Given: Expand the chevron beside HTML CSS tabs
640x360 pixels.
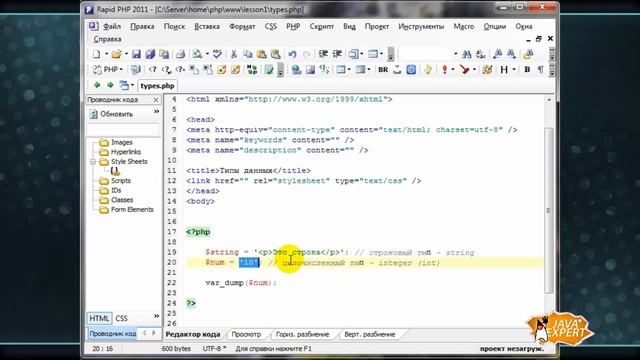Looking at the screenshot, I should [x=156, y=316].
